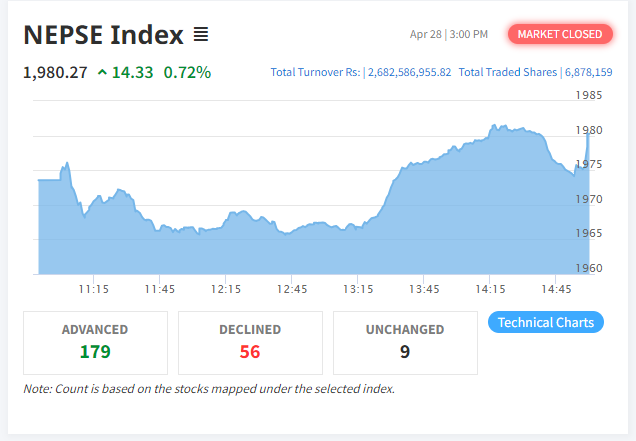Click the 12:15 time axis label

[x=226, y=289]
